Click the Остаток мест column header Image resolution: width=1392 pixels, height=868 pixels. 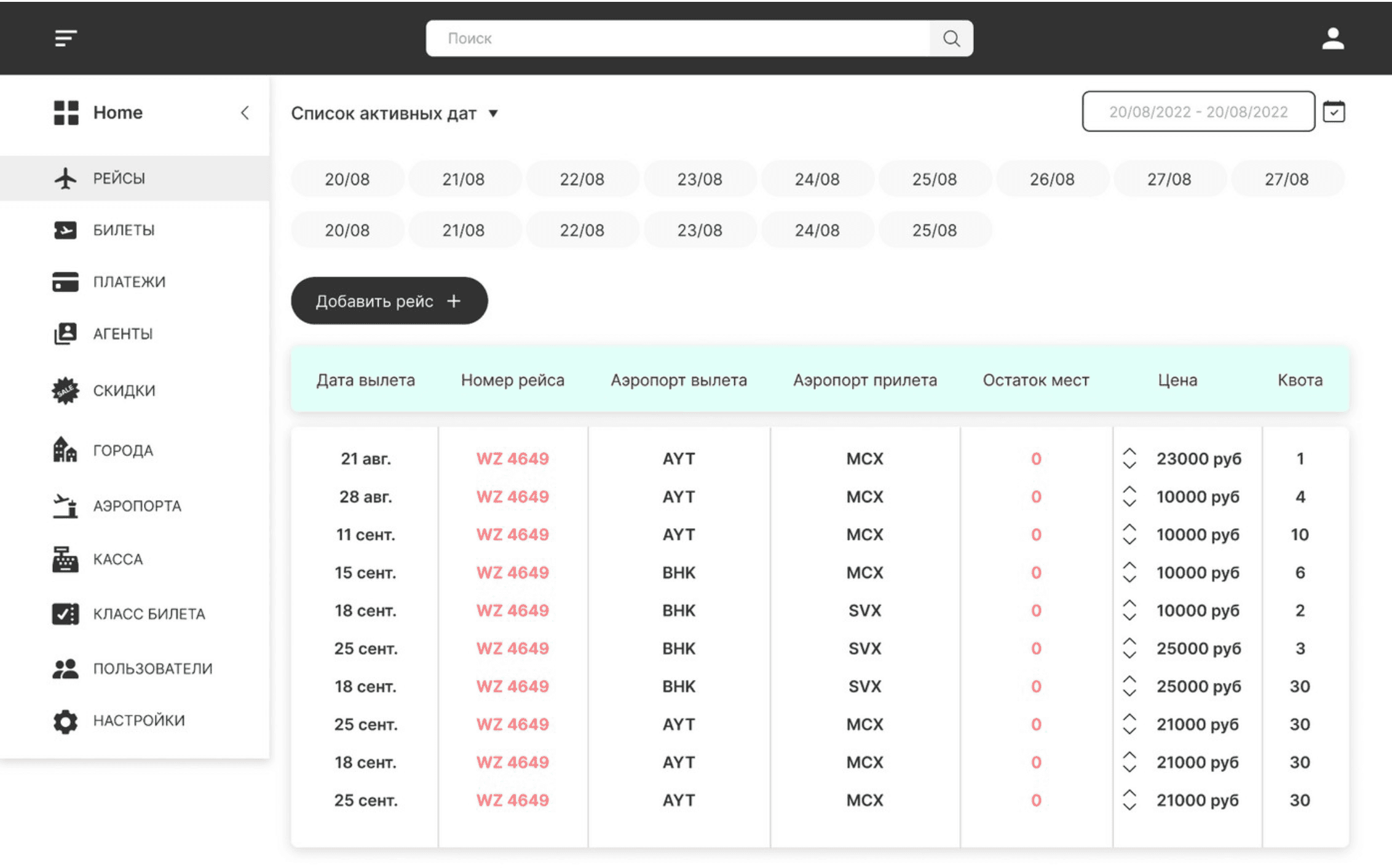click(x=1036, y=380)
